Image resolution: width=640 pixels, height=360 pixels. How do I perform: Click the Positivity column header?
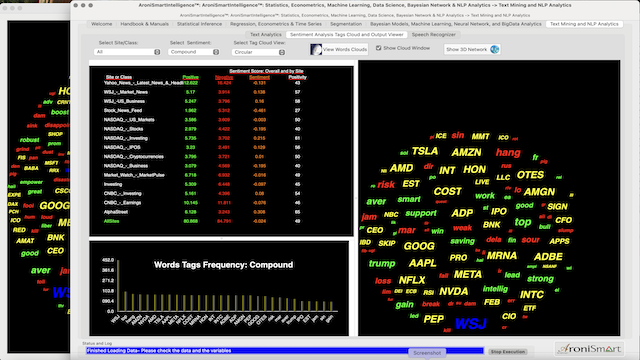pos(298,77)
